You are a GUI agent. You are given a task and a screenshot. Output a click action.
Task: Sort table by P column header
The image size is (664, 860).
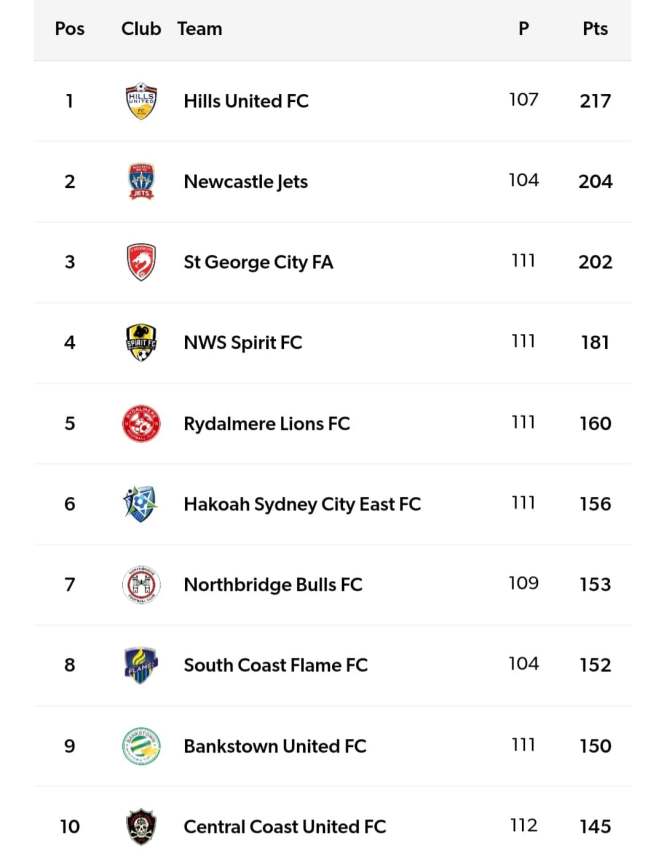pos(523,29)
